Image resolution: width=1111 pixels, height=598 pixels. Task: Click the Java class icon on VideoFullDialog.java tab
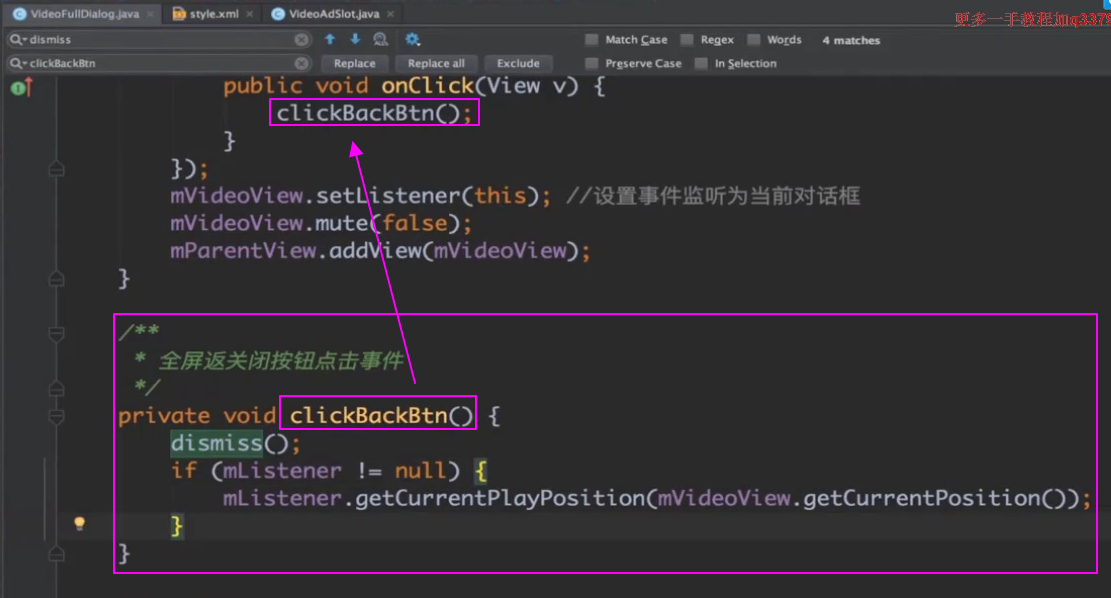pyautogui.click(x=19, y=13)
